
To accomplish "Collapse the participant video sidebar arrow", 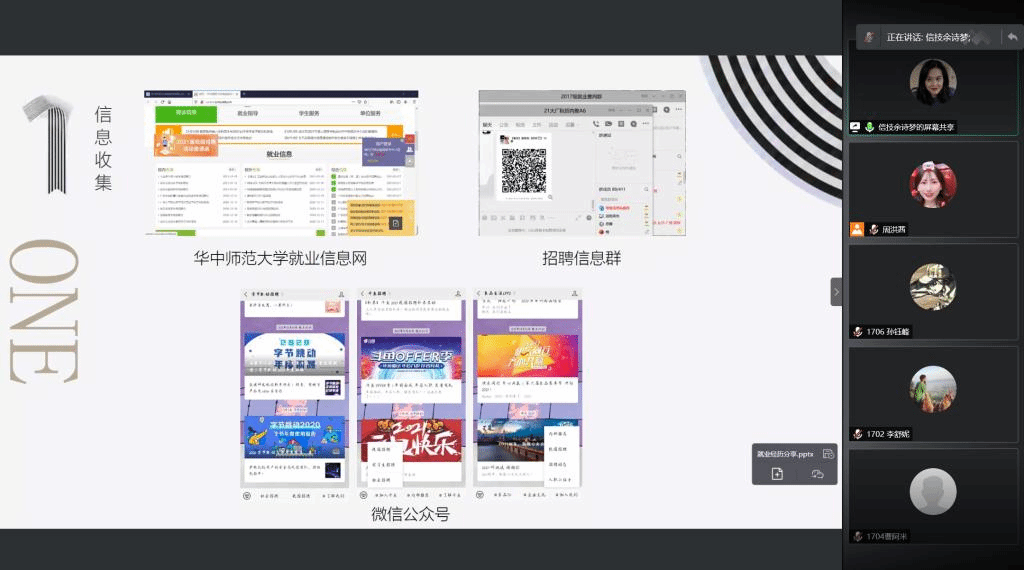I will point(836,292).
